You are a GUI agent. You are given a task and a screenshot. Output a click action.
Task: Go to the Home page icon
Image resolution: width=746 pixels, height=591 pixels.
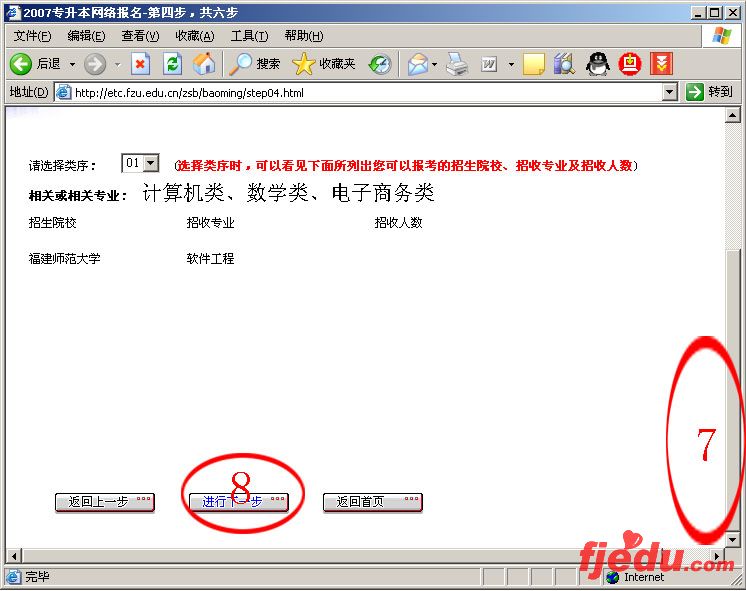coord(204,64)
